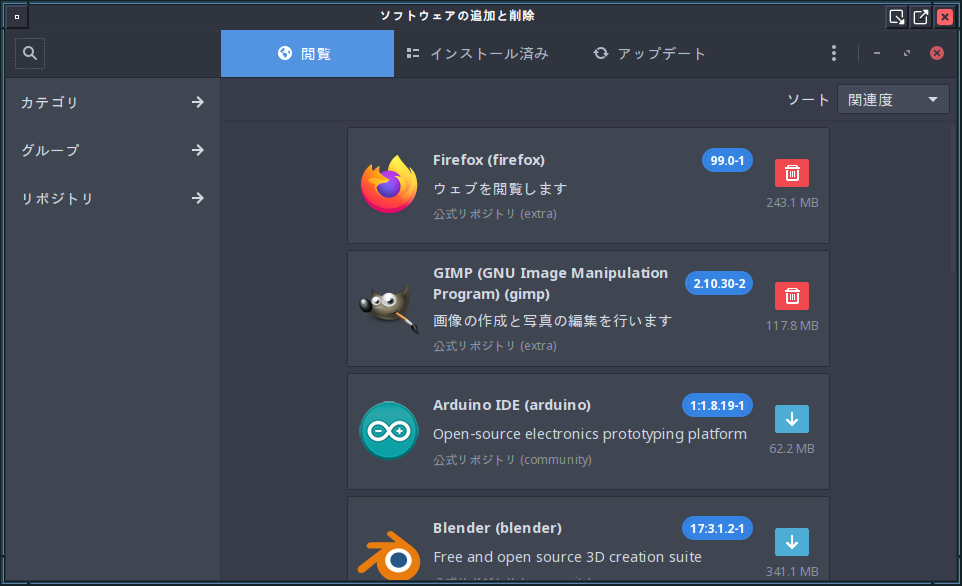Open the three-dot options menu

pyautogui.click(x=833, y=53)
